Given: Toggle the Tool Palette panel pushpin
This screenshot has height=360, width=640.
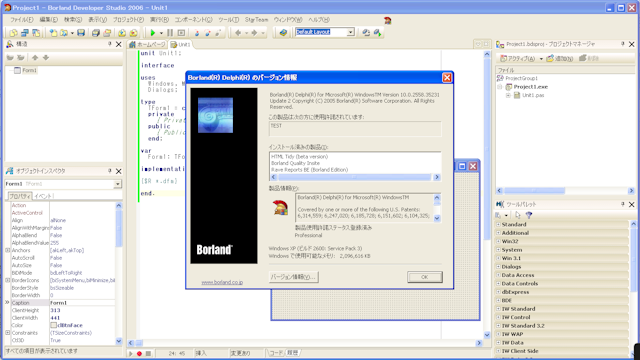Looking at the screenshot, I should tap(622, 204).
